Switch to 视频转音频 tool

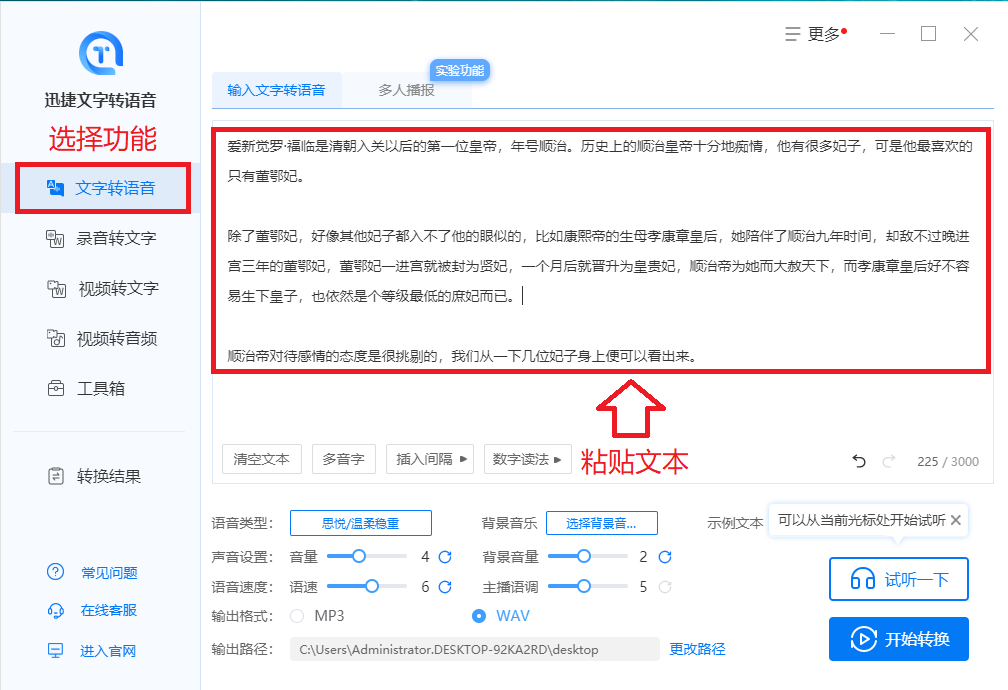pyautogui.click(x=116, y=338)
